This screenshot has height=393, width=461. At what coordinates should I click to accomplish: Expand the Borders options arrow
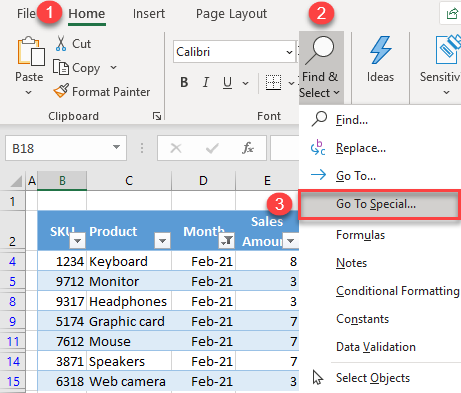tap(291, 83)
